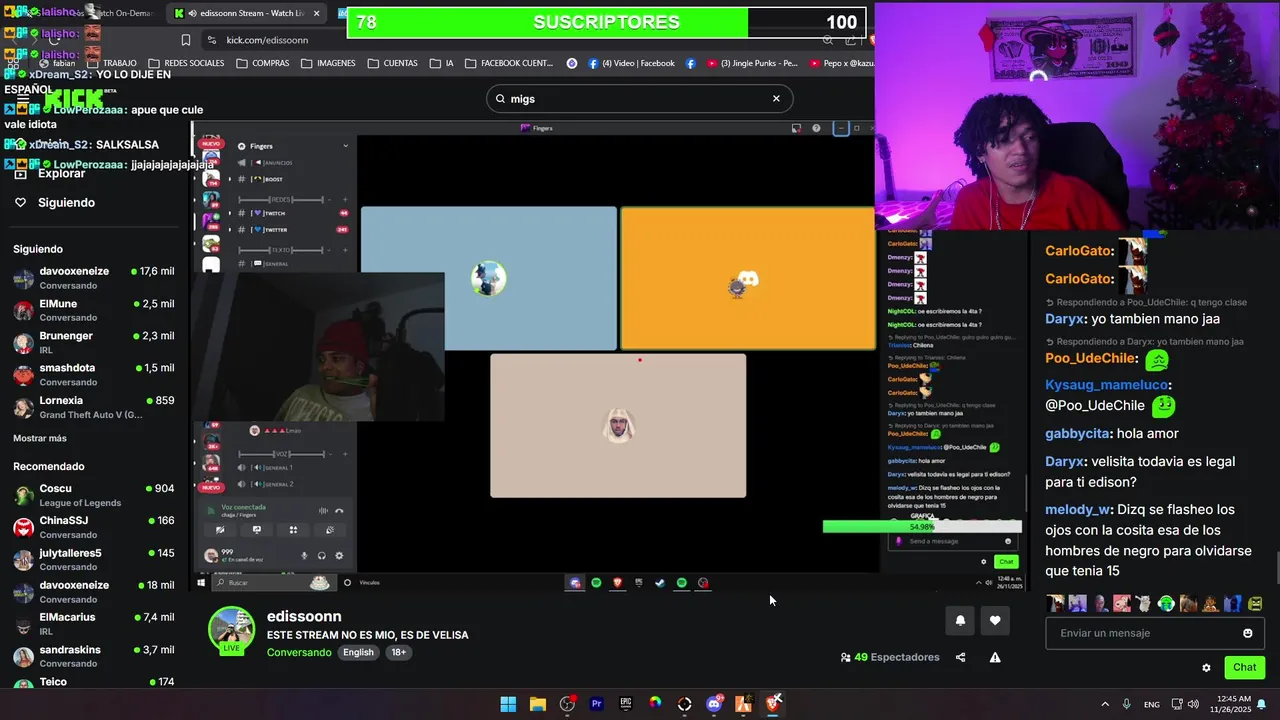
Task: Open the Conversando category link
Action: pos(299,652)
